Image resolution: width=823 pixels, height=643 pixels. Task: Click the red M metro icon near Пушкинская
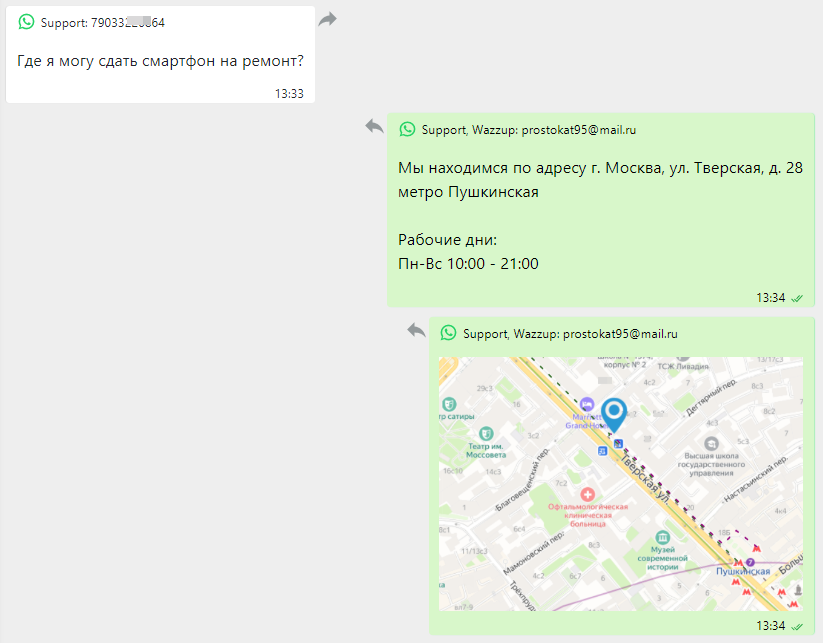[x=739, y=564]
